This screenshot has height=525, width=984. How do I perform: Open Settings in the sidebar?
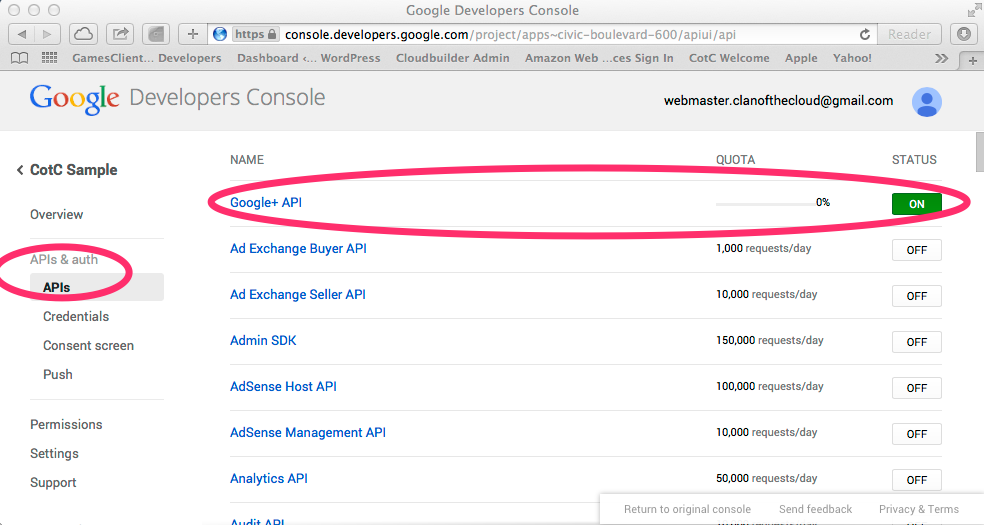coord(55,453)
